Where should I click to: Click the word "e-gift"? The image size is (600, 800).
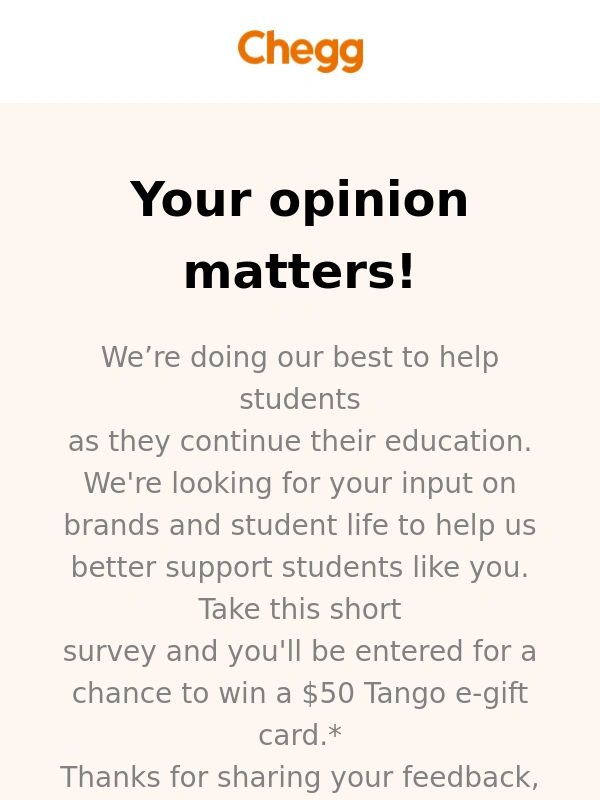pos(490,694)
